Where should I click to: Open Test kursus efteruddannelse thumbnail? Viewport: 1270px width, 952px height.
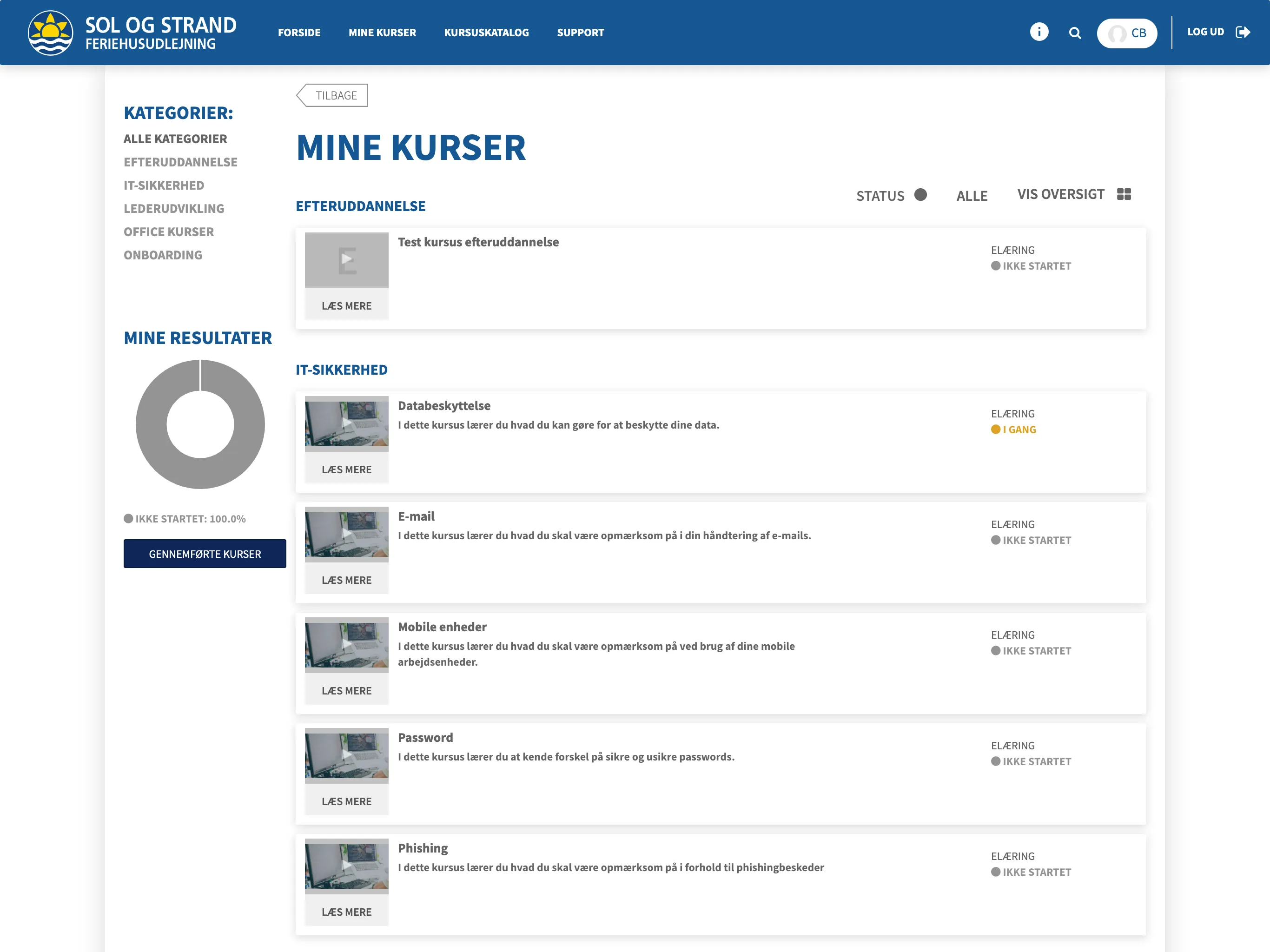[346, 260]
